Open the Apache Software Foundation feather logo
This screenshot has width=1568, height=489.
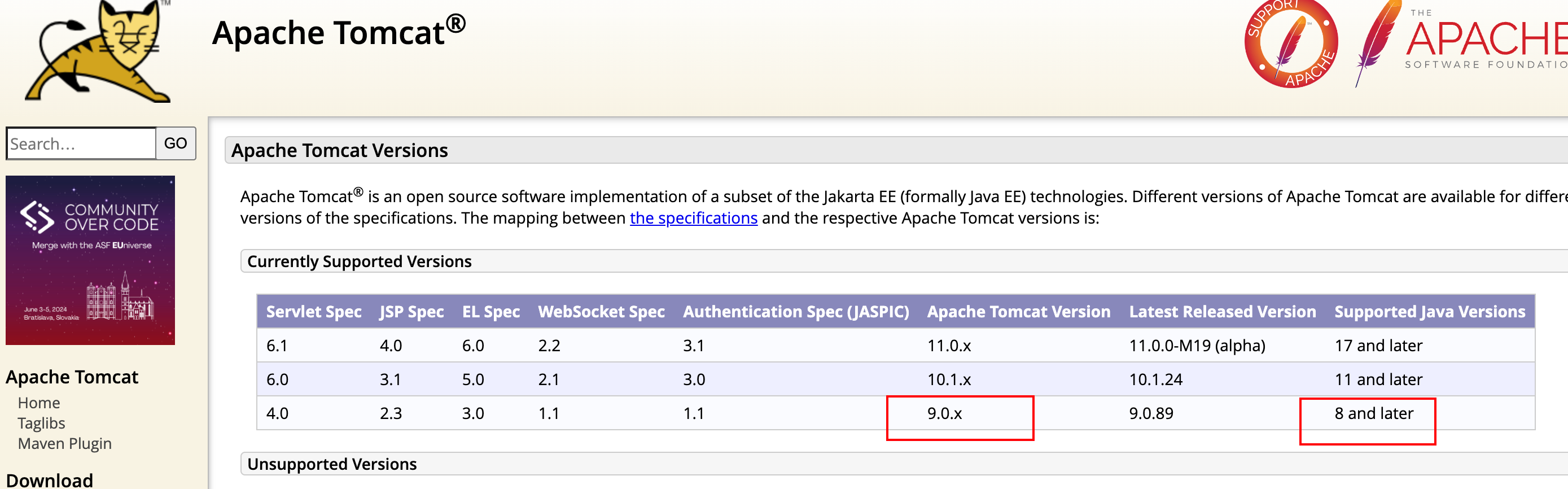[1461, 44]
